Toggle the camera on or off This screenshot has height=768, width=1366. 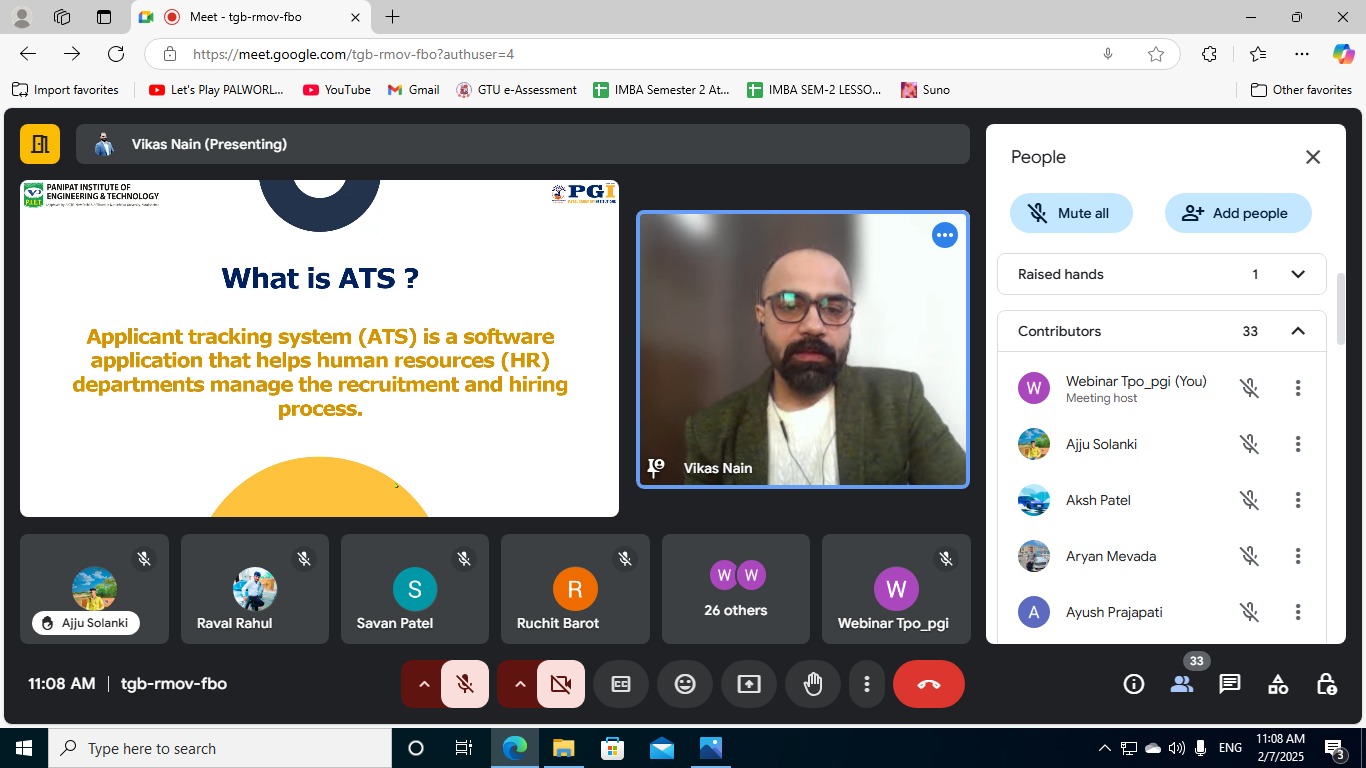pyautogui.click(x=561, y=684)
